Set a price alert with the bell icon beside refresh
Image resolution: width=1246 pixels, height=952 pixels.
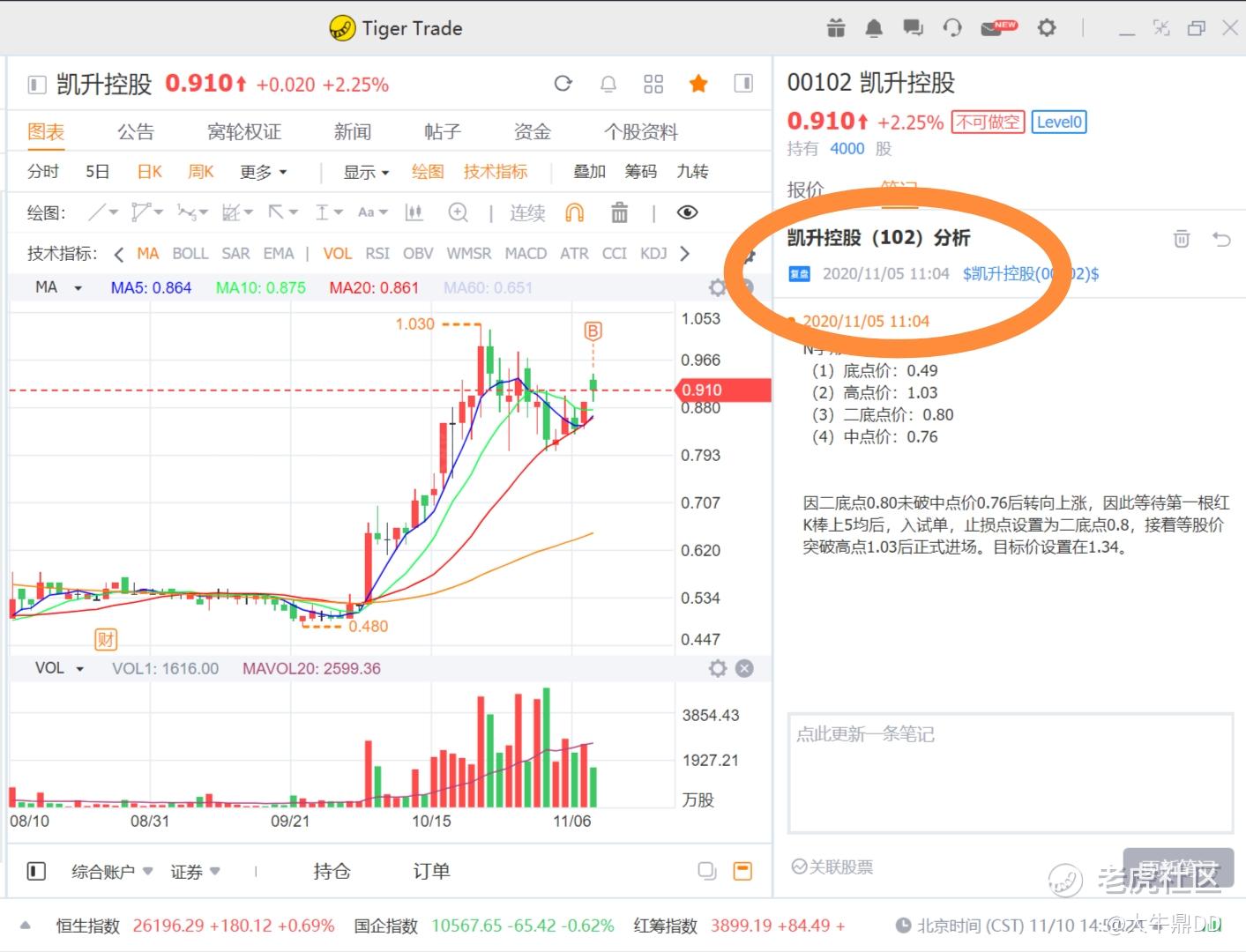point(608,84)
